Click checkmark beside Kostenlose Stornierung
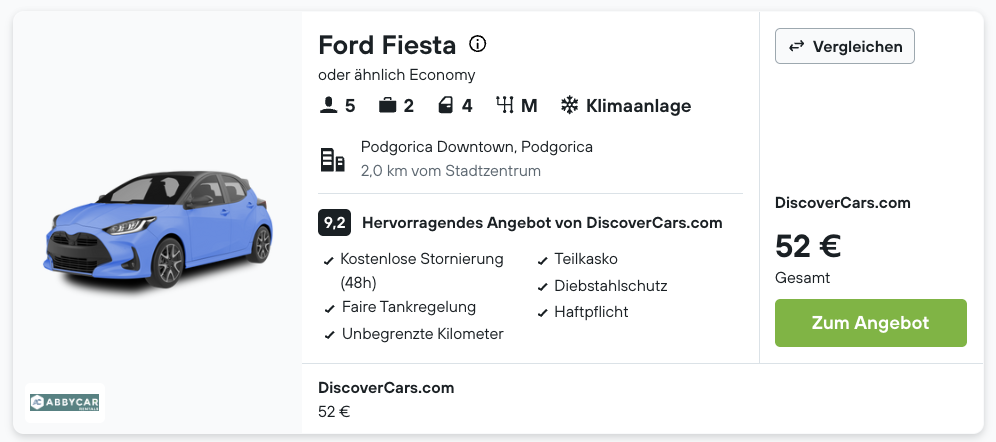Viewport: 996px width, 442px height. [328, 260]
